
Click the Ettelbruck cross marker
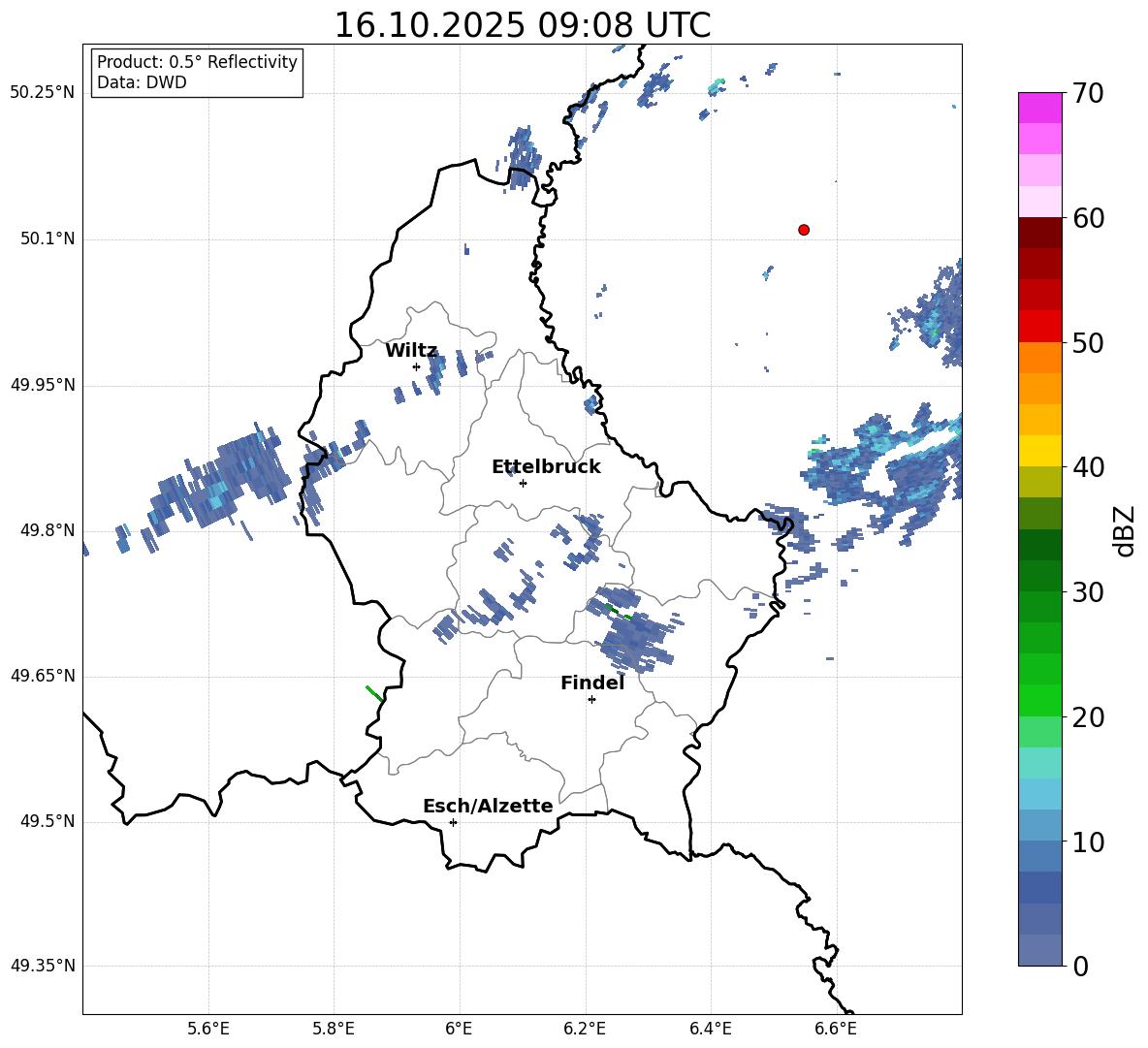pyautogui.click(x=523, y=483)
